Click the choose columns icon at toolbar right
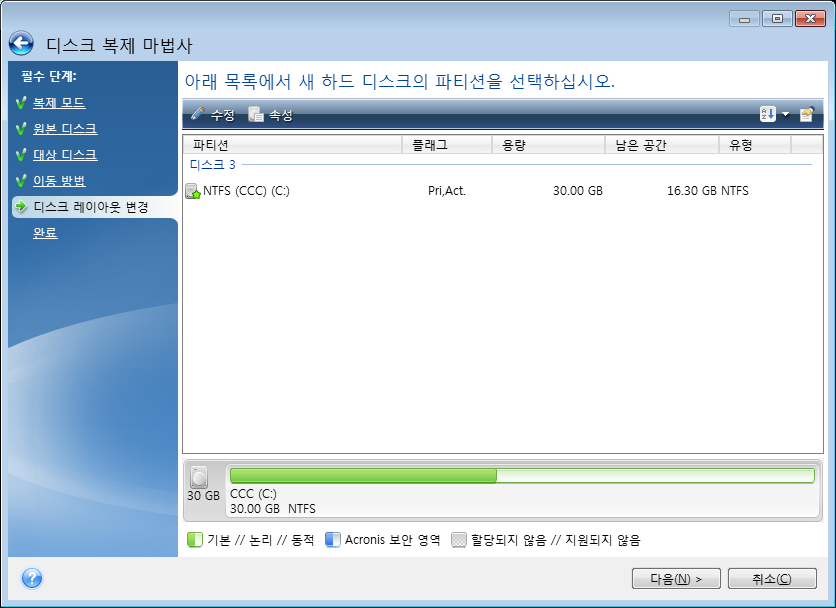This screenshot has width=836, height=608. point(806,114)
